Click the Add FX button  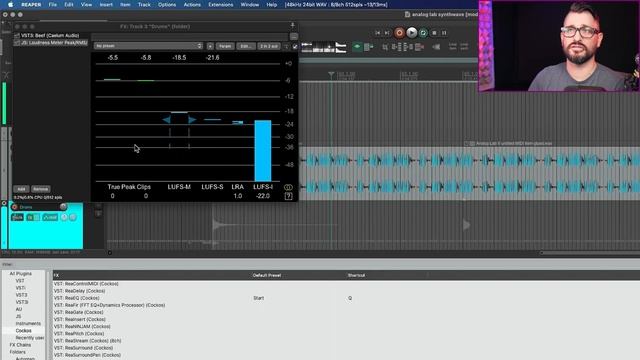click(x=21, y=189)
